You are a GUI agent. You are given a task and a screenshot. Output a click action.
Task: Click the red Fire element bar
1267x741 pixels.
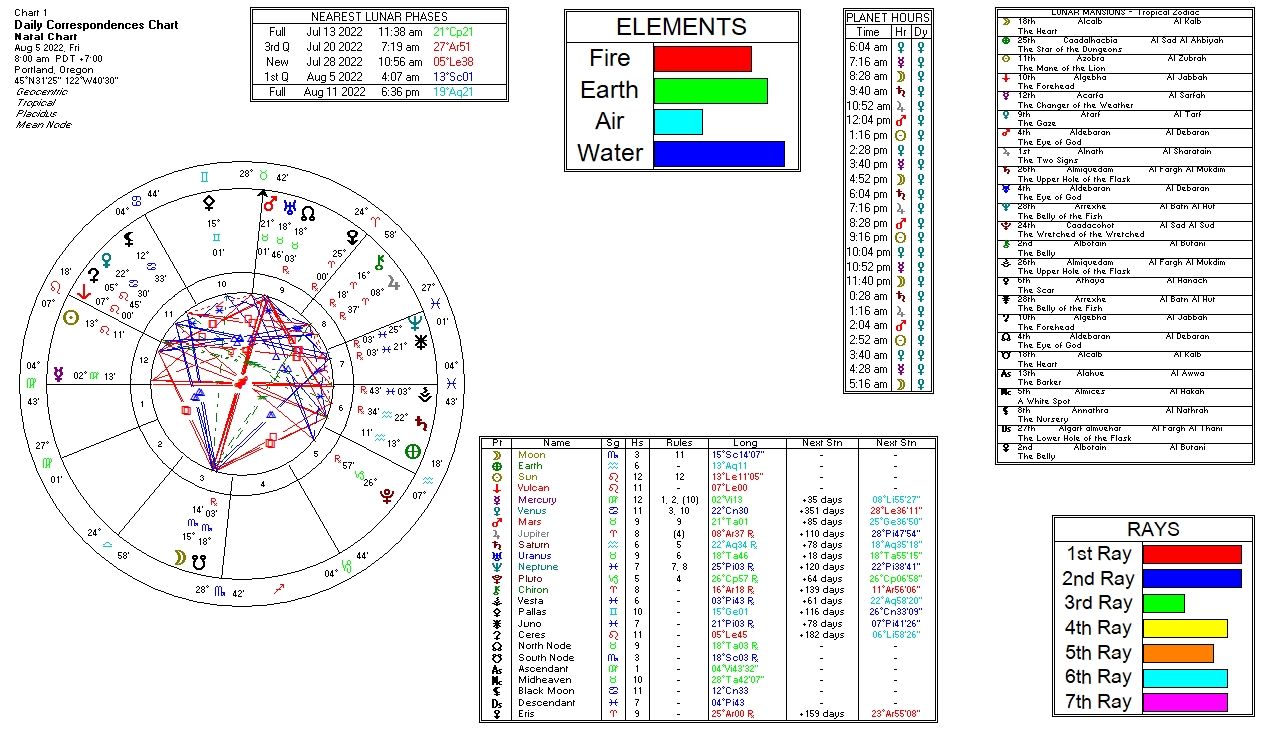point(702,58)
